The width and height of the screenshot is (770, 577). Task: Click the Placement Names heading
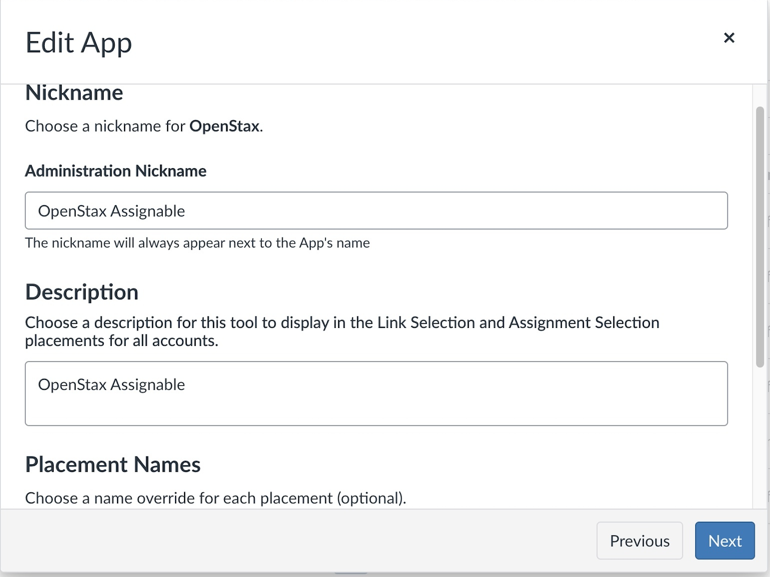point(113,465)
